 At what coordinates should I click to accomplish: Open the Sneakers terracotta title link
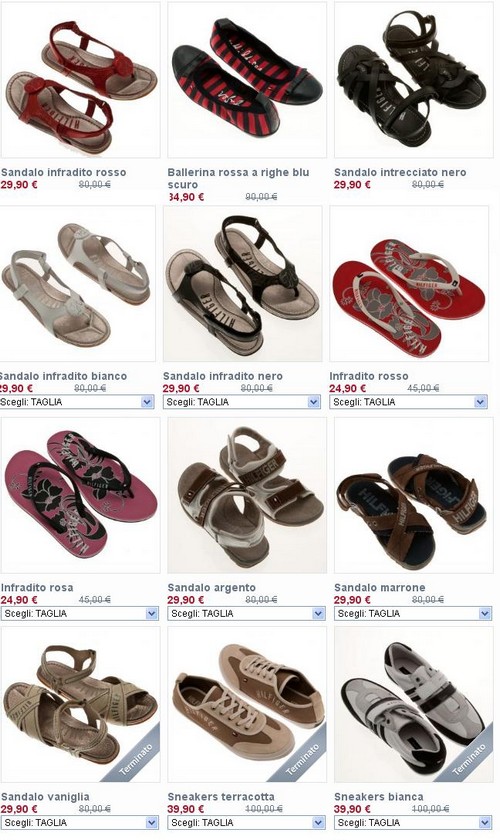click(221, 797)
